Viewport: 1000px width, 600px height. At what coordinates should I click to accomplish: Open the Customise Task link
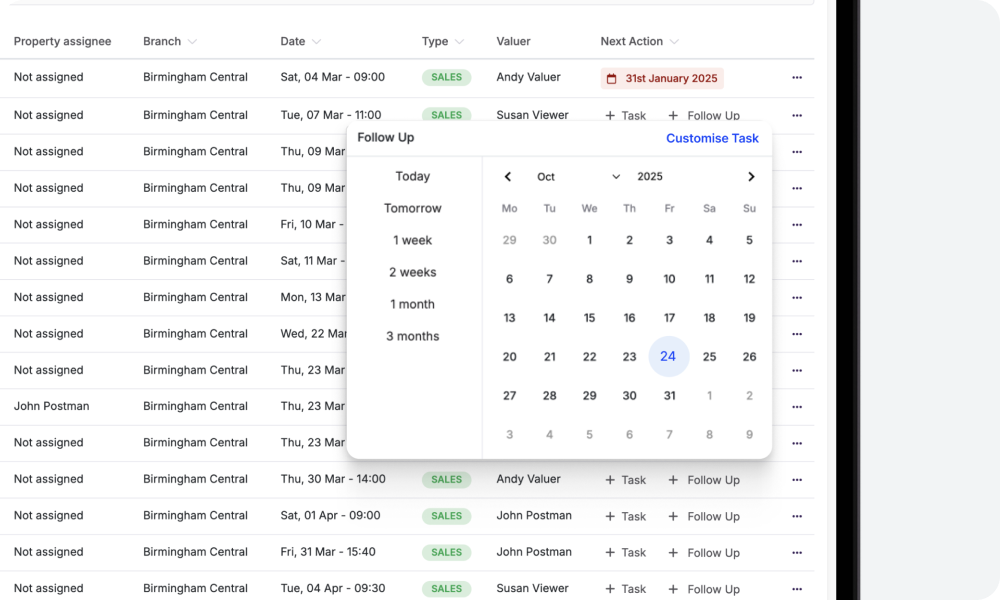click(x=712, y=138)
